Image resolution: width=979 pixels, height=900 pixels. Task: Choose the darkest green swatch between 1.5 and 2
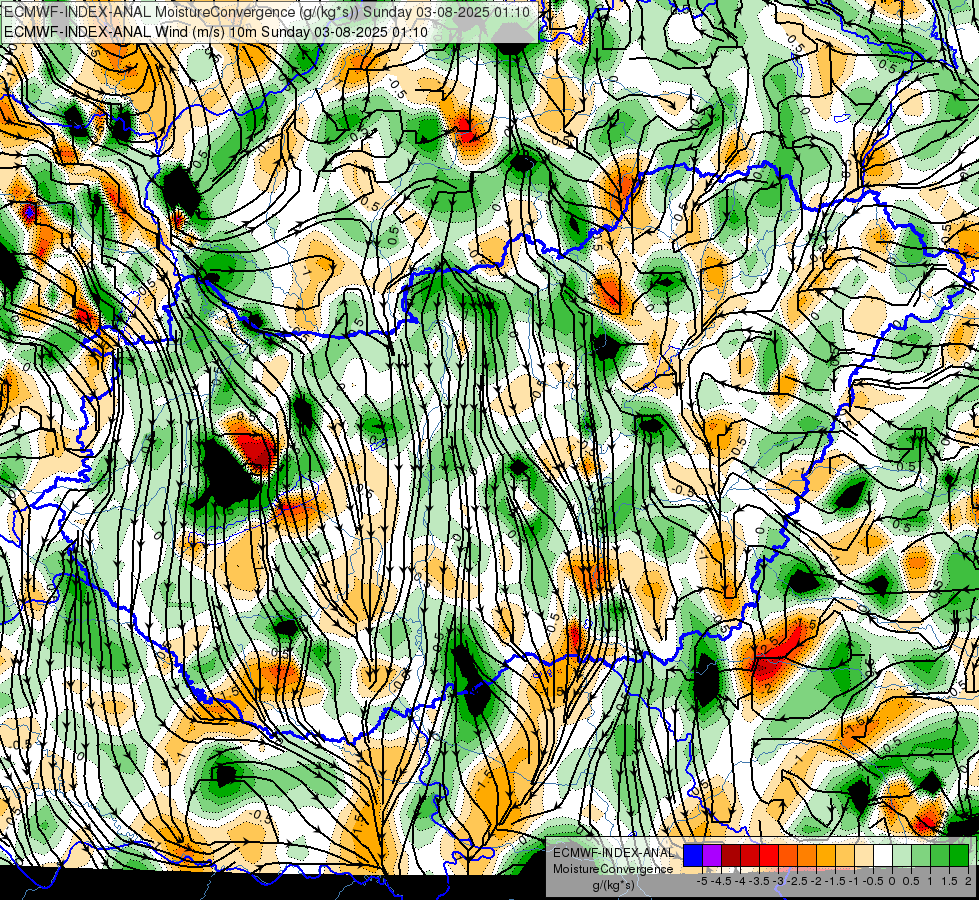pos(959,855)
